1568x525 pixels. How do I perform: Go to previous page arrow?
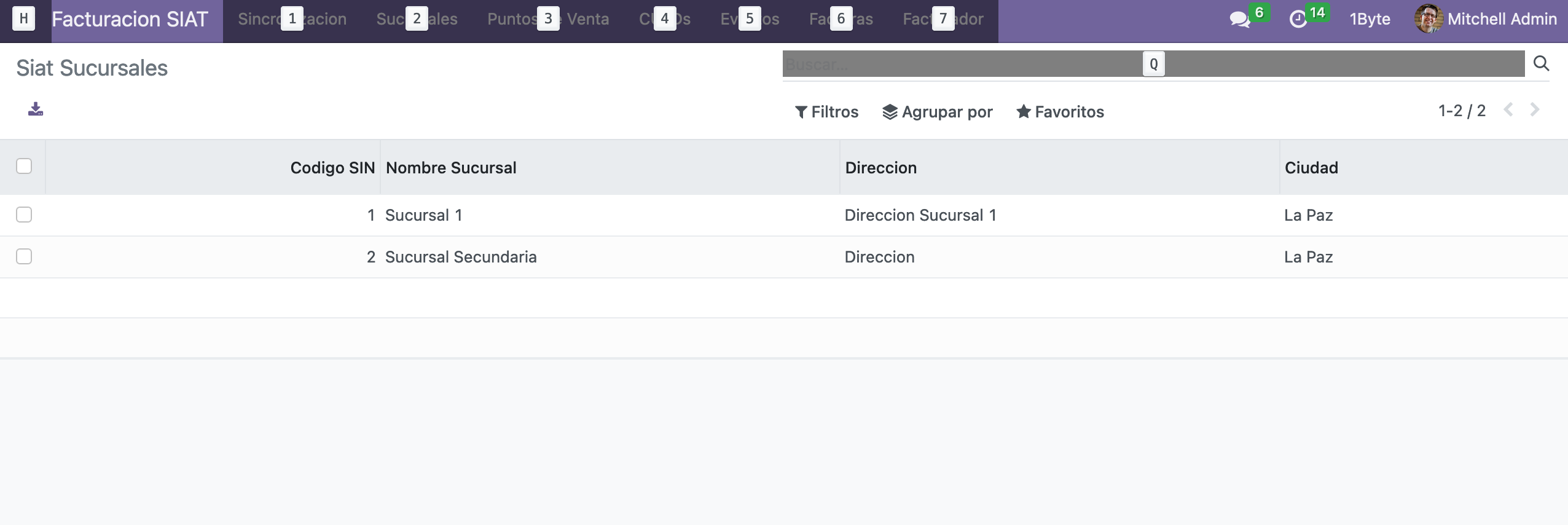point(1508,110)
